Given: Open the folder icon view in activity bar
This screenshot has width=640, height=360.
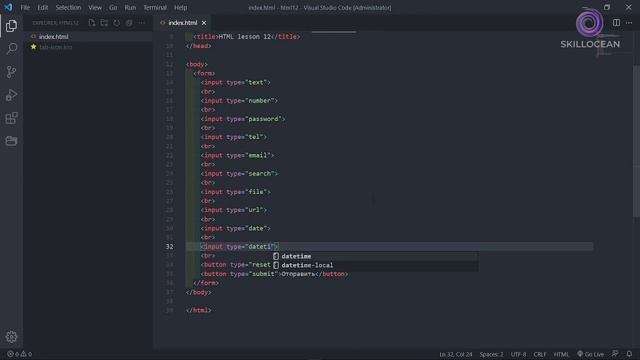Looking at the screenshot, I should click(x=11, y=141).
